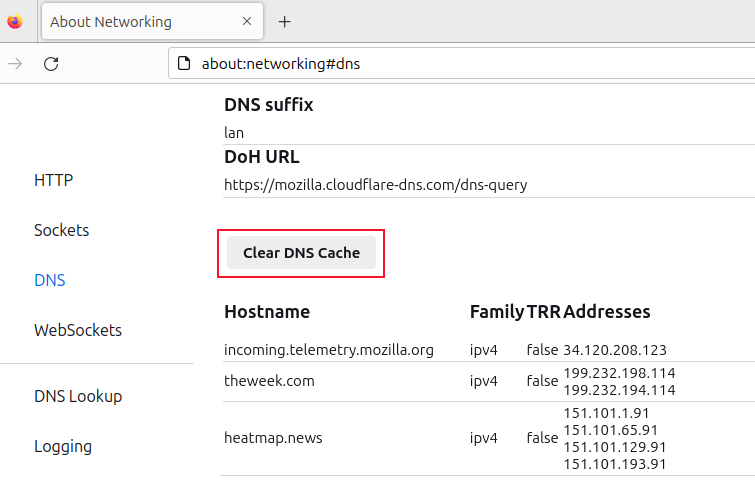
Task: Click the heatmap.news hostname row
Action: click(274, 438)
